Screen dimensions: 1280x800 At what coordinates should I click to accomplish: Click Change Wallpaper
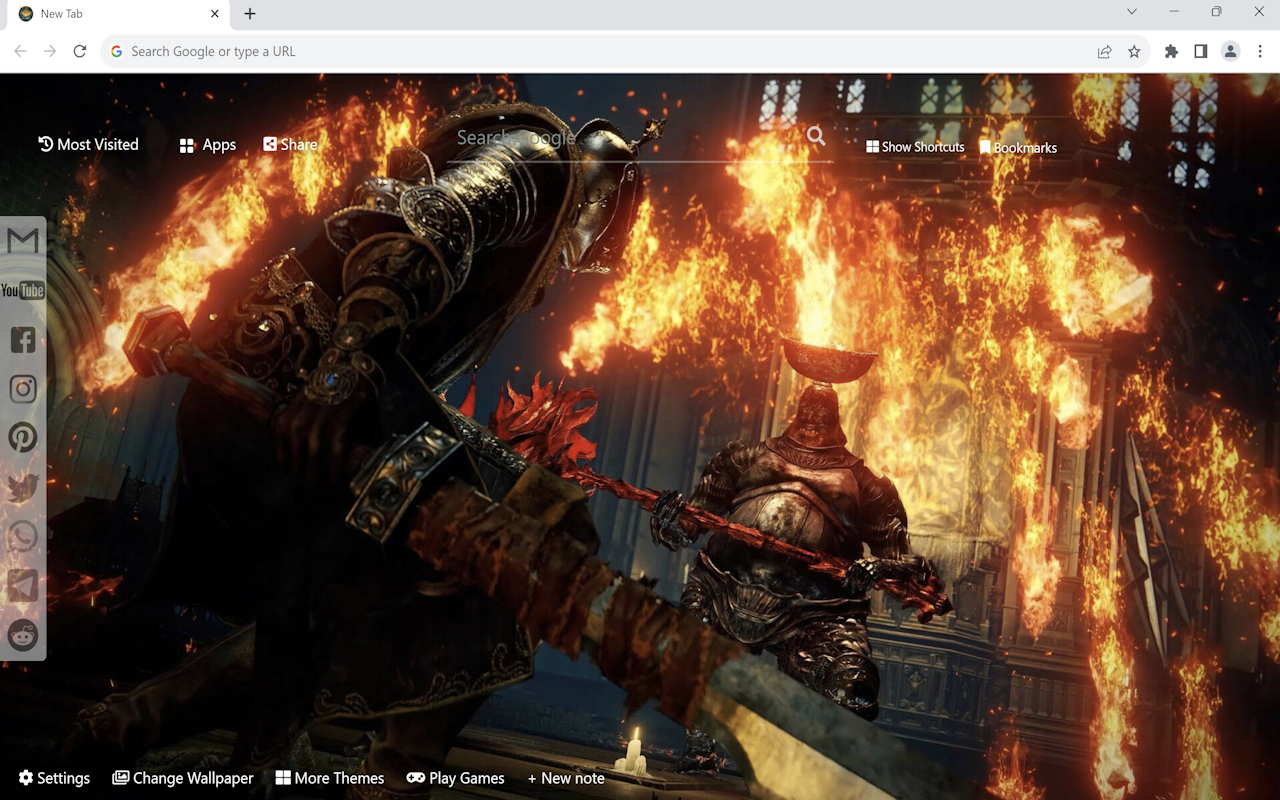(x=182, y=778)
